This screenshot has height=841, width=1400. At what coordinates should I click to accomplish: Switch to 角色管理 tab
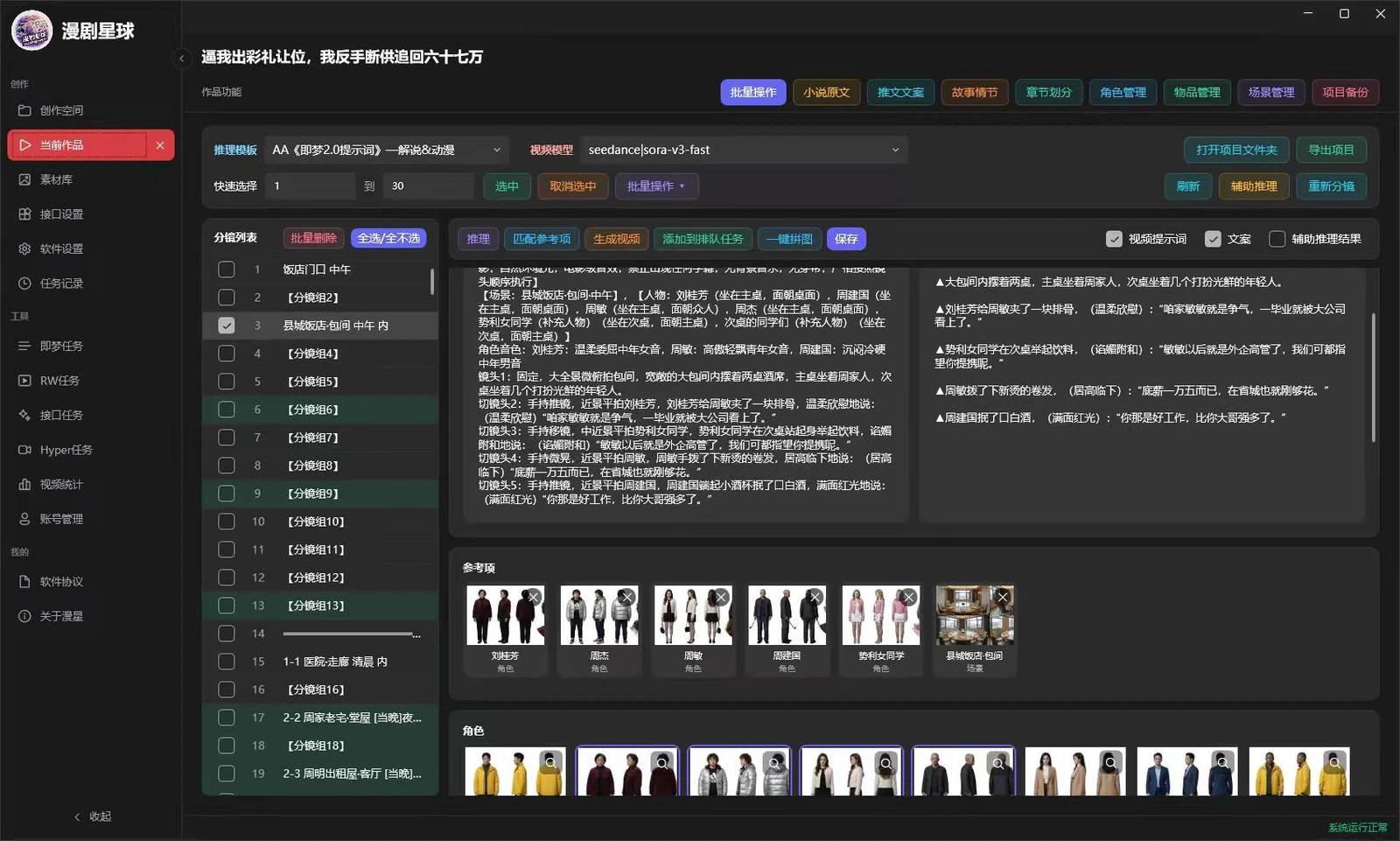tap(1123, 92)
